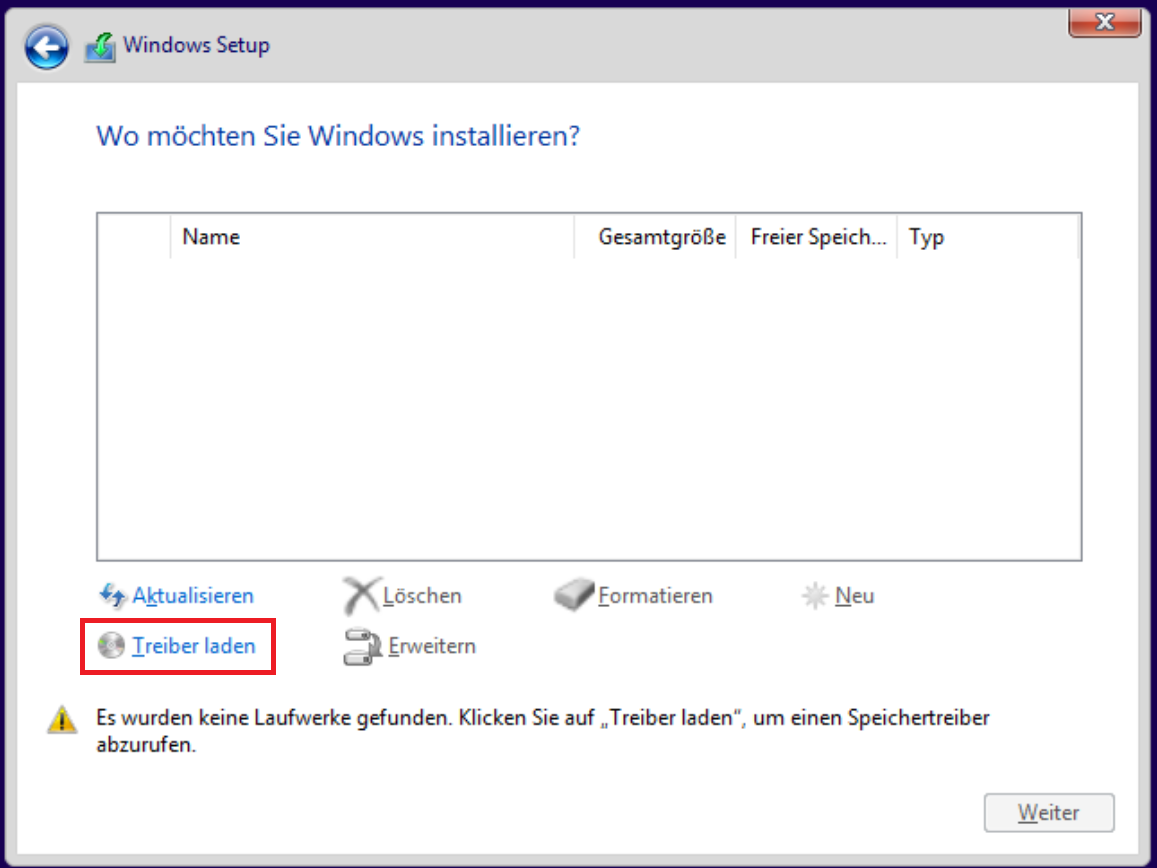The height and width of the screenshot is (868, 1157).
Task: Click the Typ column header
Action: tap(988, 237)
